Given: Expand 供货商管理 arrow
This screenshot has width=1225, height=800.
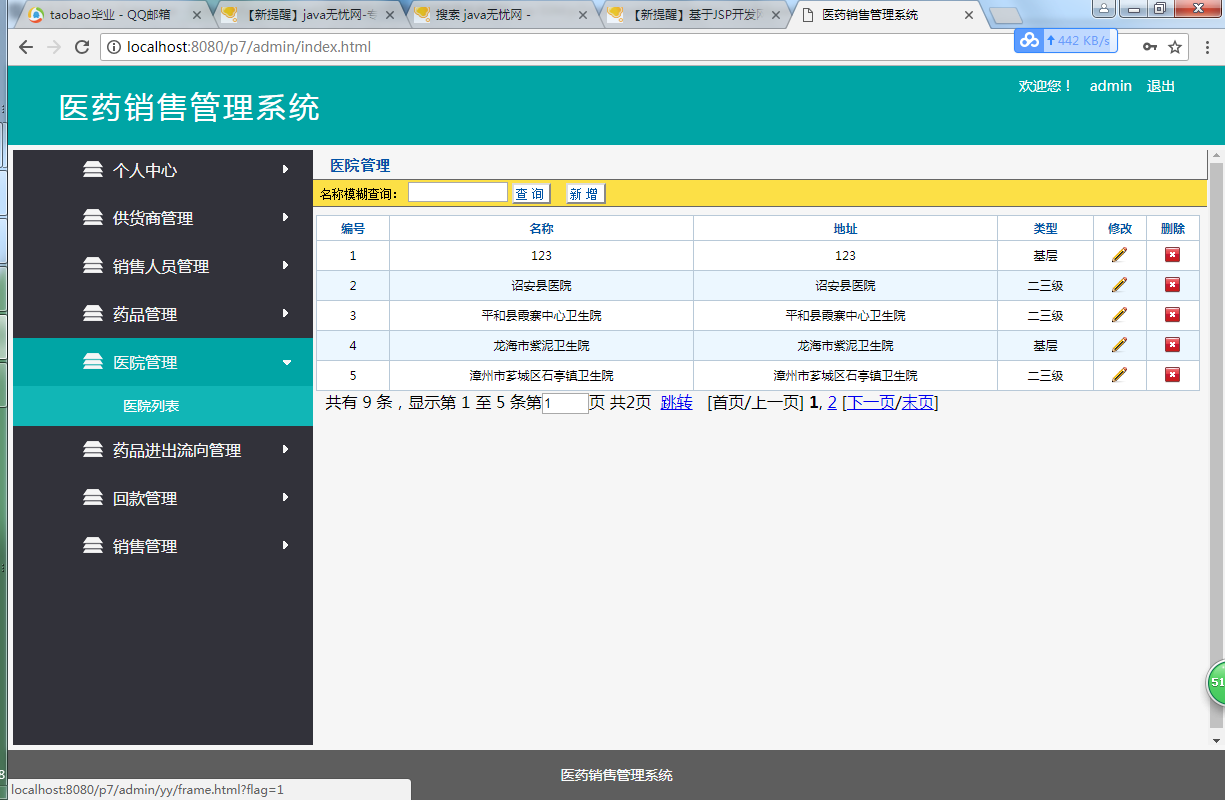Looking at the screenshot, I should click(x=286, y=217).
